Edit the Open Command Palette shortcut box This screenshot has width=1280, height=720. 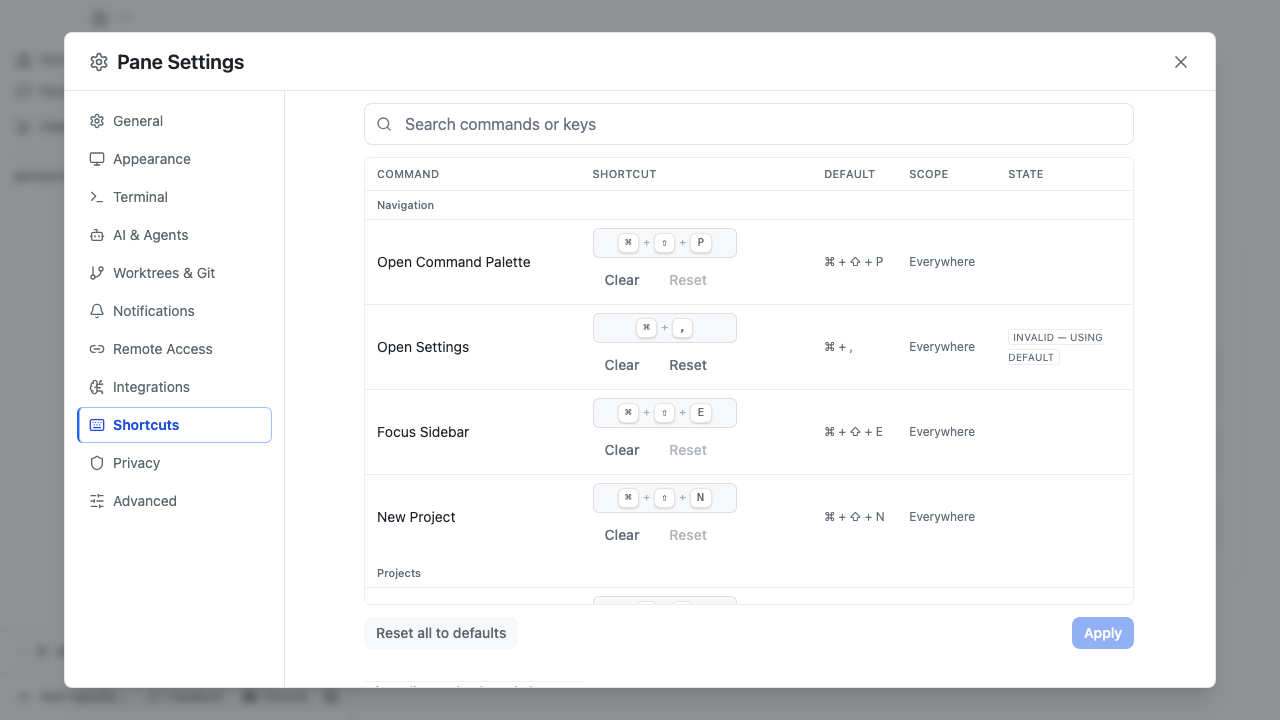tap(665, 243)
